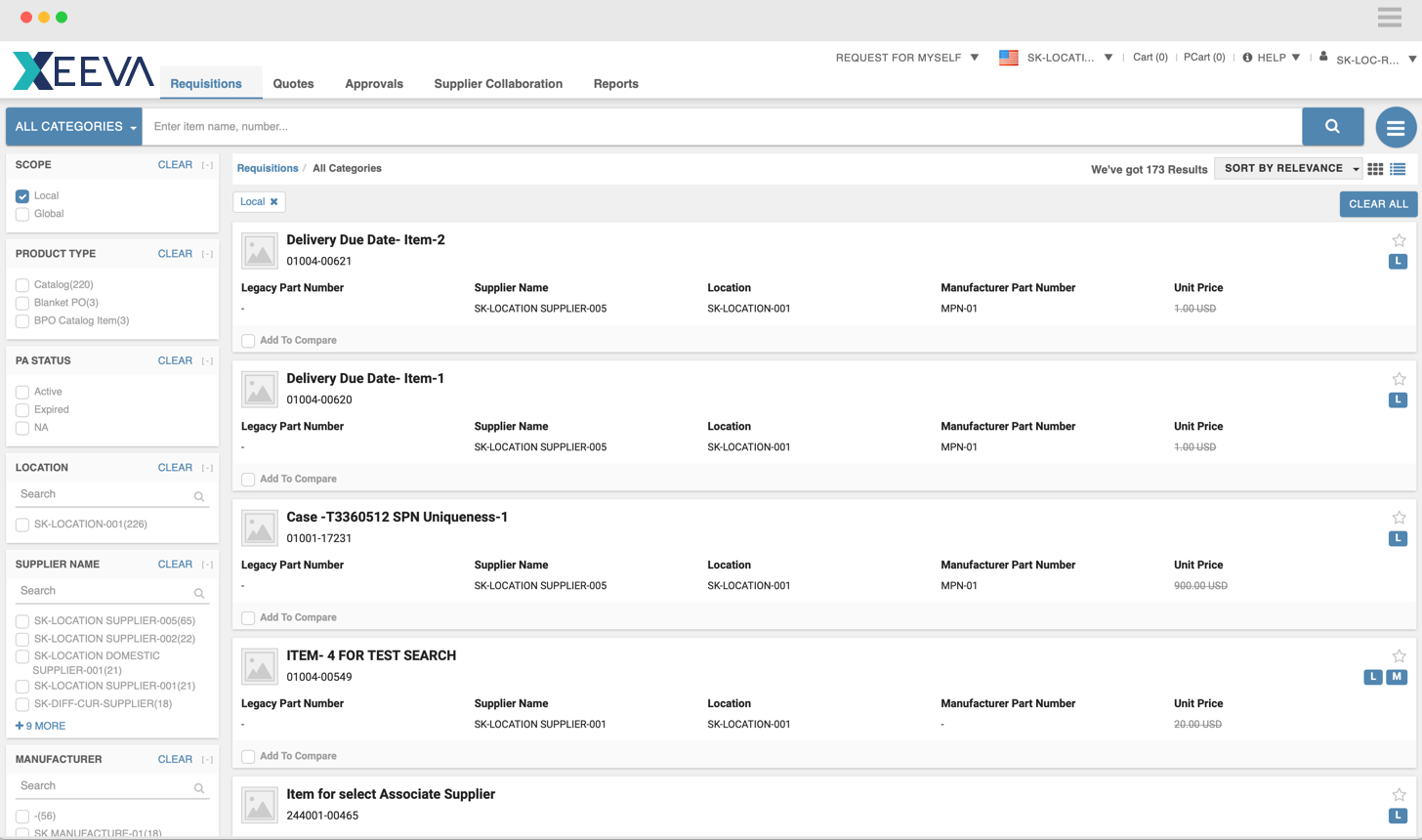Viewport: 1422px width, 840px height.
Task: Favorite Delivery Due Date- Item-2 with star
Action: point(1399,240)
